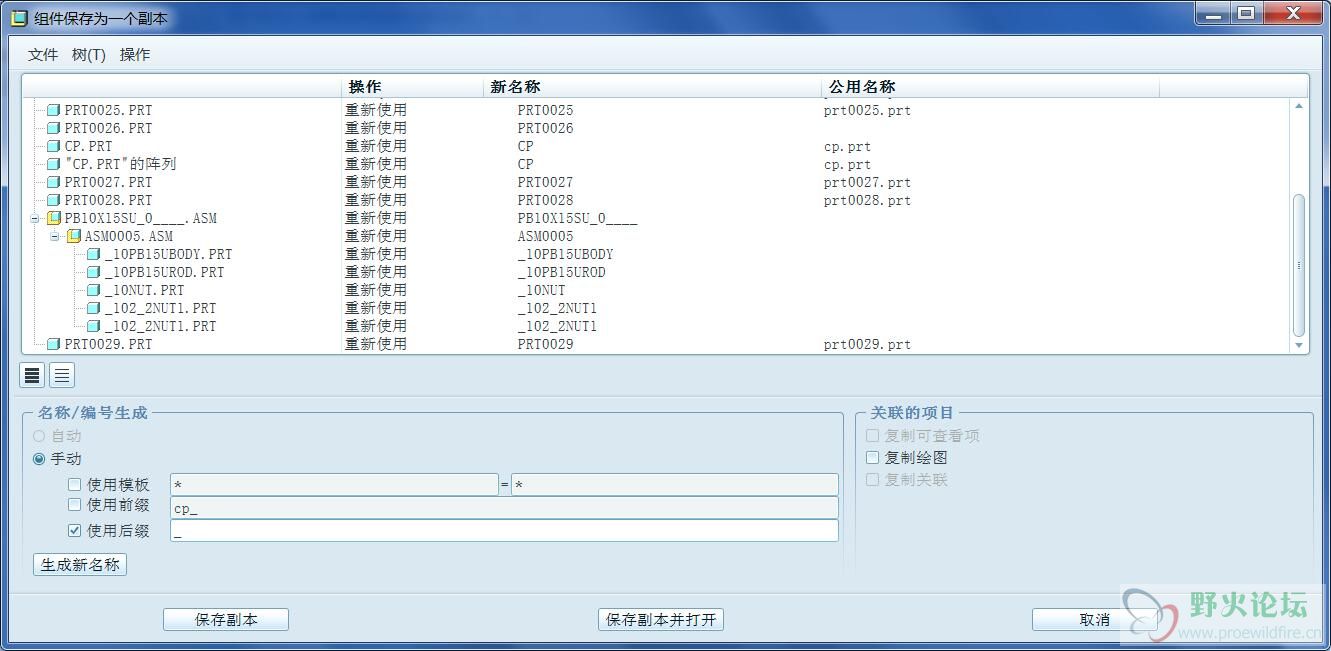The height and width of the screenshot is (651, 1331).
Task: Tick the 复制绘图 checkbox
Action: pos(872,458)
